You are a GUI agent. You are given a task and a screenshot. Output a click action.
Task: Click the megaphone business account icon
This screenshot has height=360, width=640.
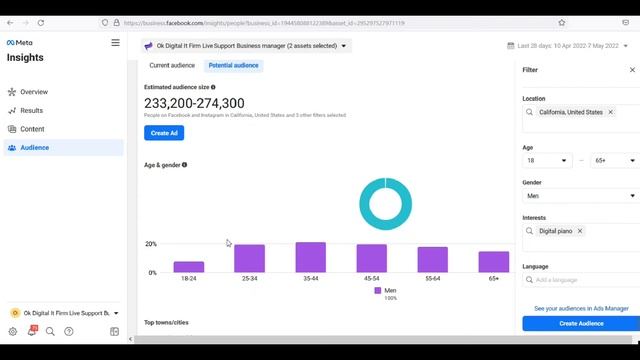coord(149,46)
